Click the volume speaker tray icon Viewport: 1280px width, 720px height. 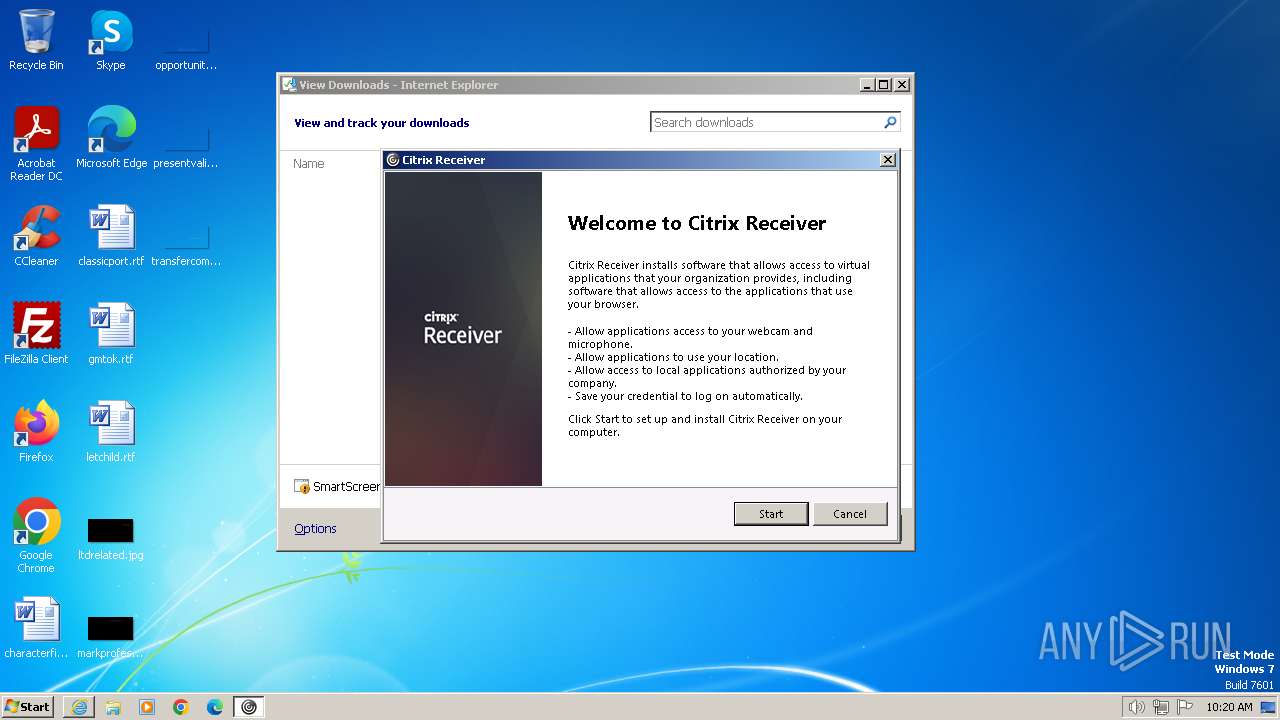[x=1136, y=707]
